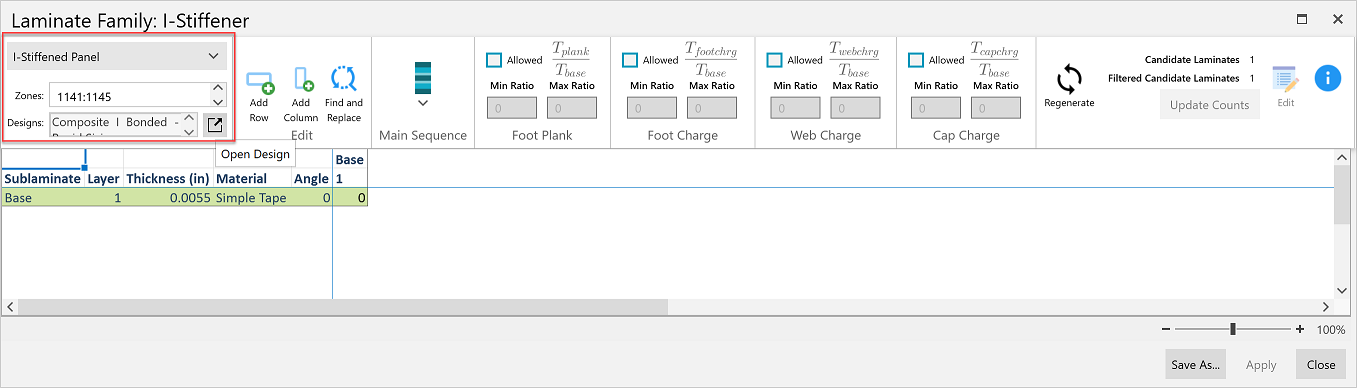Click the Main Sequence laminate icon
This screenshot has width=1357, height=388.
point(423,78)
